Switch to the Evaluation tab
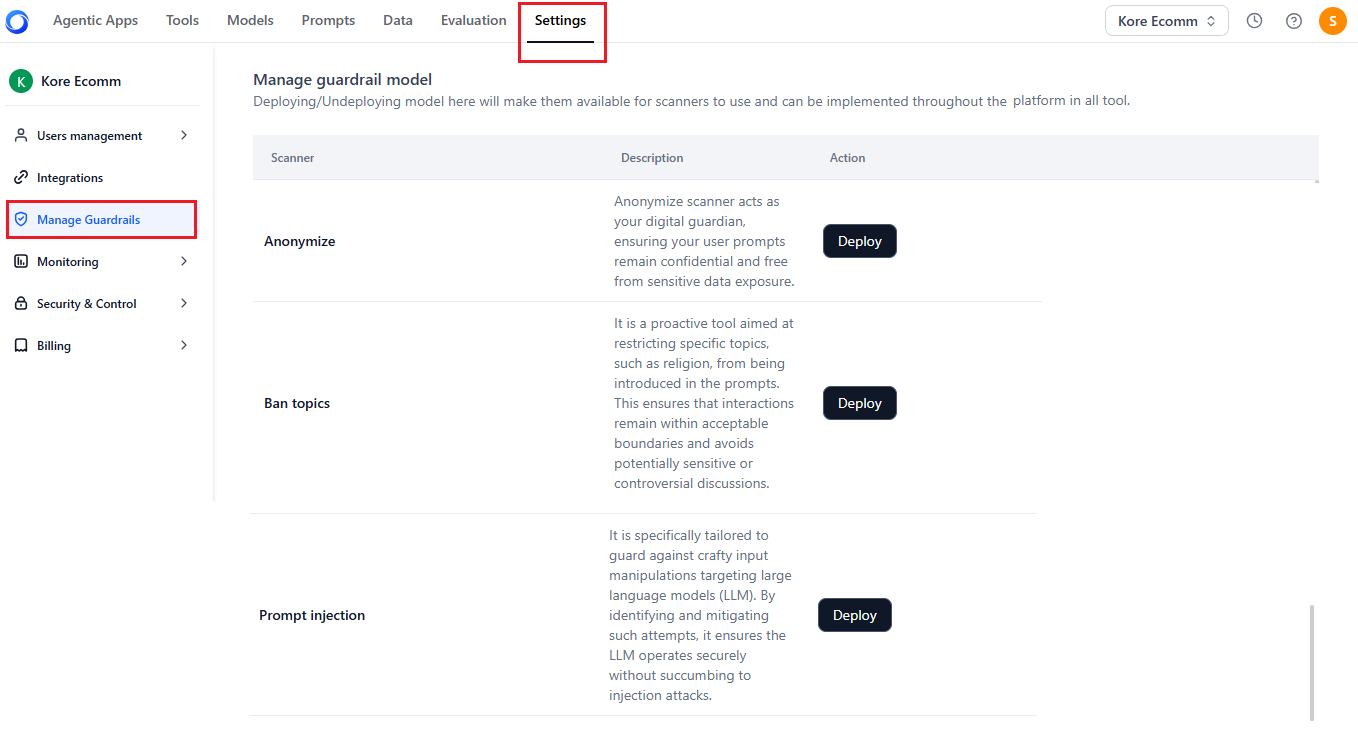Screen dimensions: 1358x730 pos(473,20)
